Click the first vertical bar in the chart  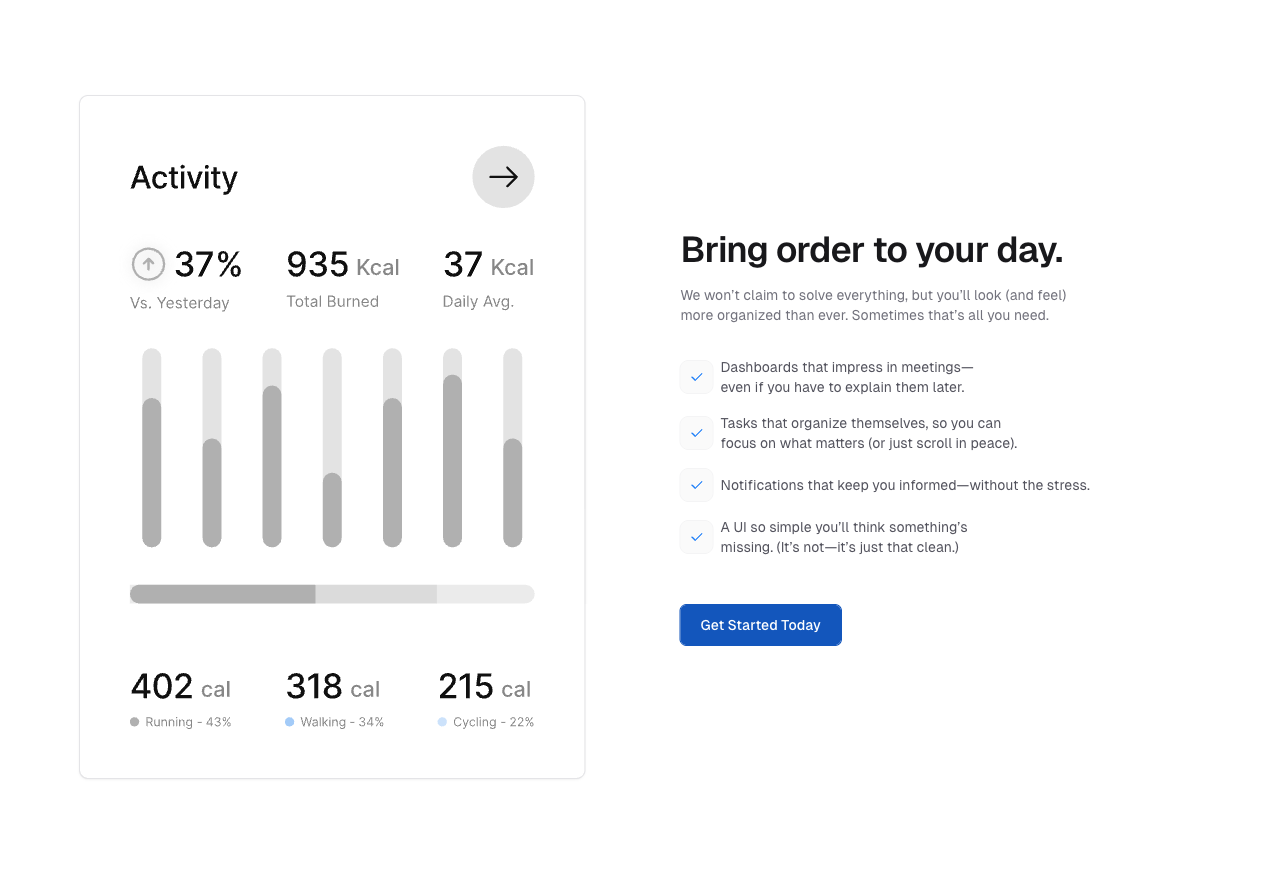point(152,472)
